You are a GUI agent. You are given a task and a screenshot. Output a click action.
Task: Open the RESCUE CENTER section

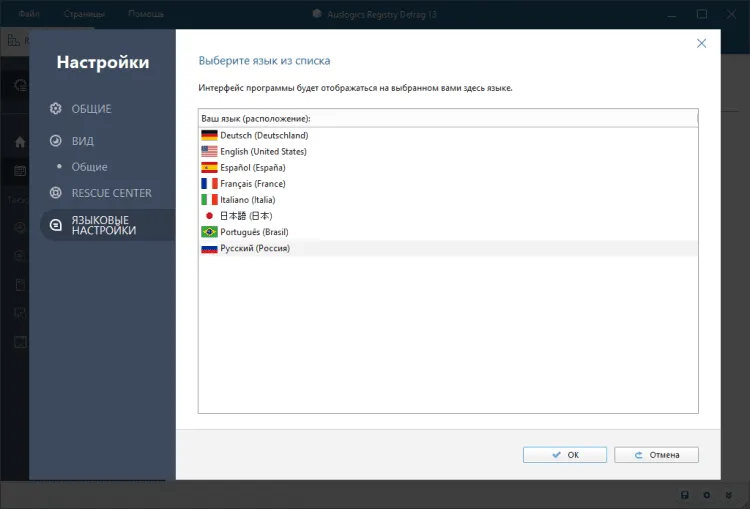[x=111, y=193]
